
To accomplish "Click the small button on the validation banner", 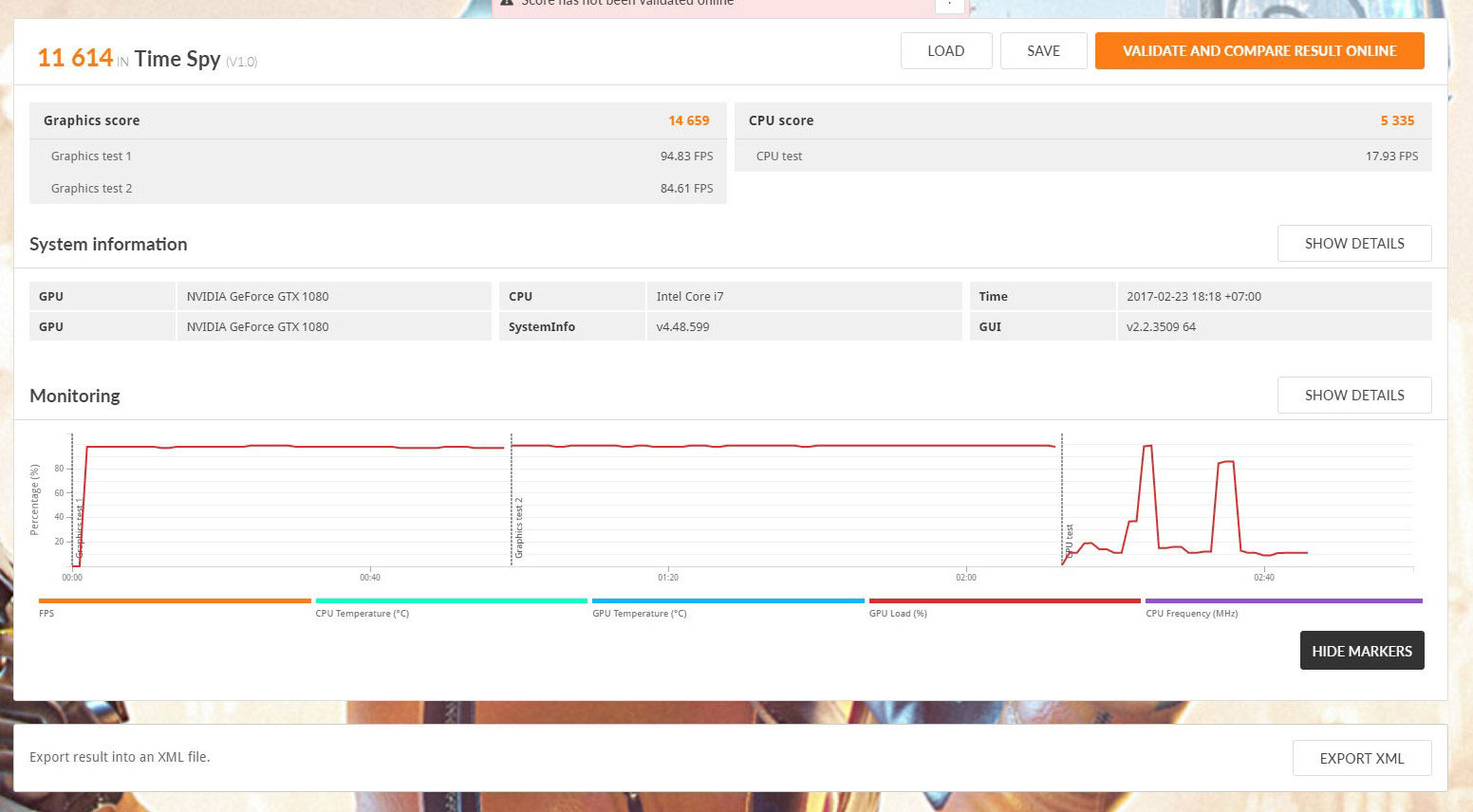I will 949,5.
